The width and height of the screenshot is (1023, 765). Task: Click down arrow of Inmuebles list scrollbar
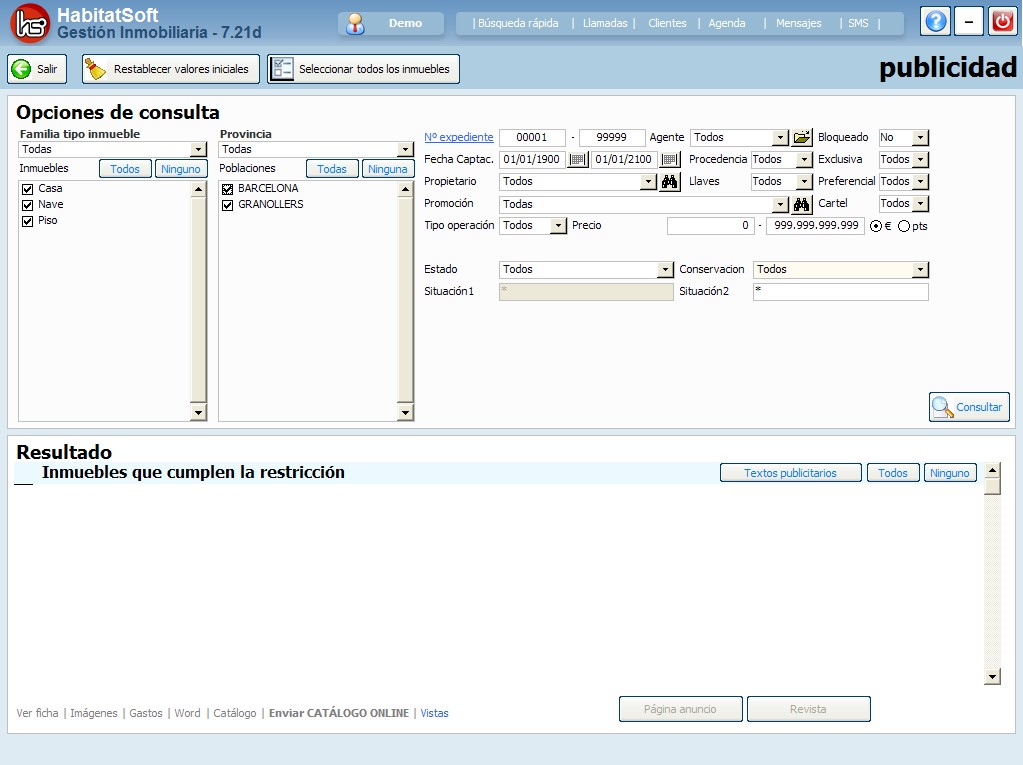pos(198,412)
